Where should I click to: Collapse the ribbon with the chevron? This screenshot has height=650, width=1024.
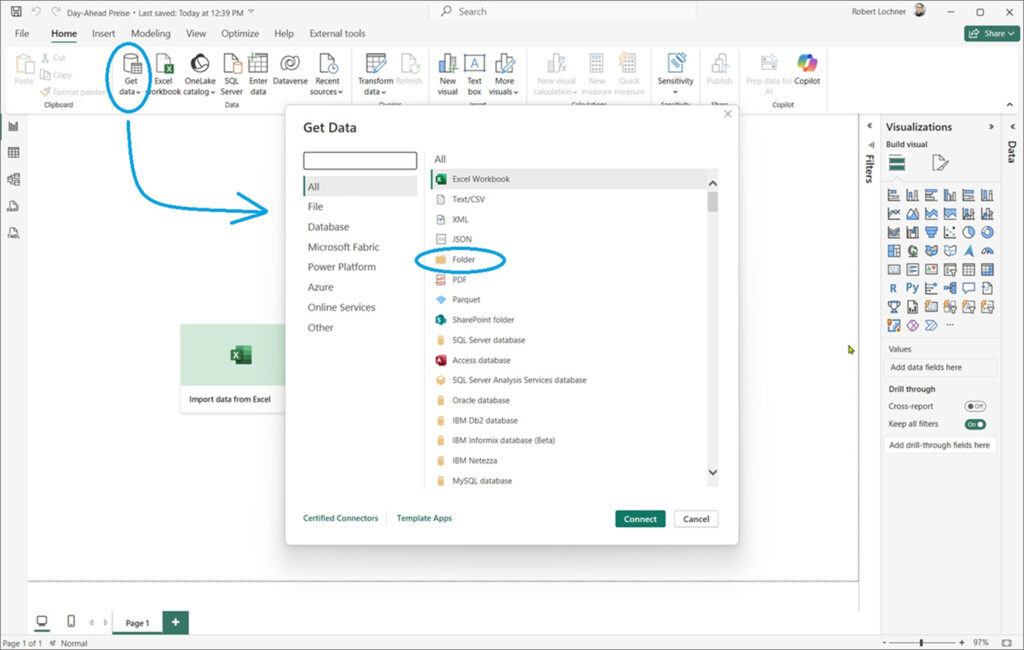point(1010,105)
